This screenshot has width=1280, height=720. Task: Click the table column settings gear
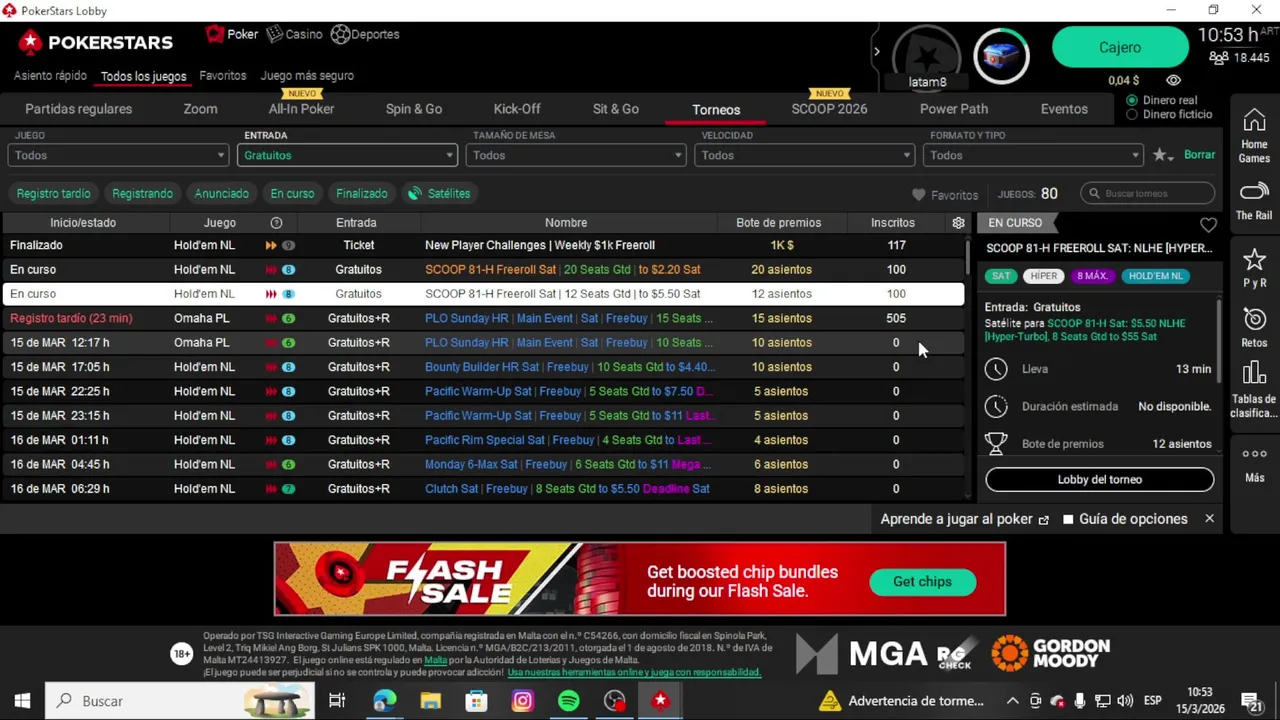[958, 223]
